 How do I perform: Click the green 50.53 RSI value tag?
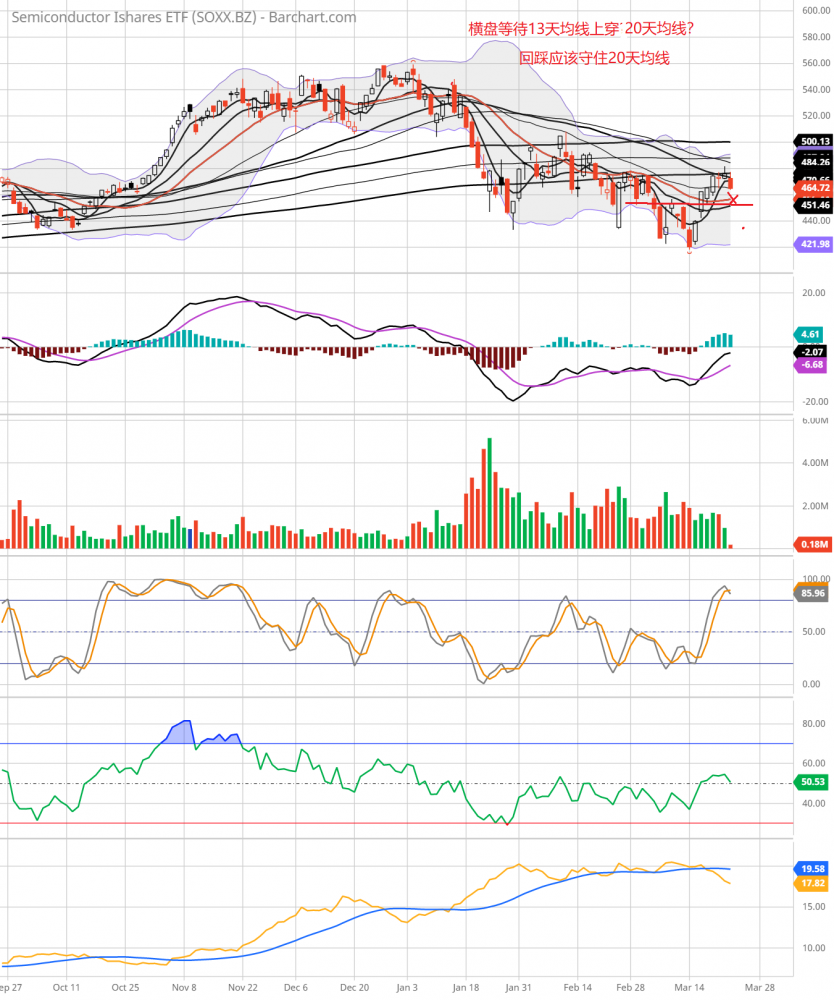point(811,782)
